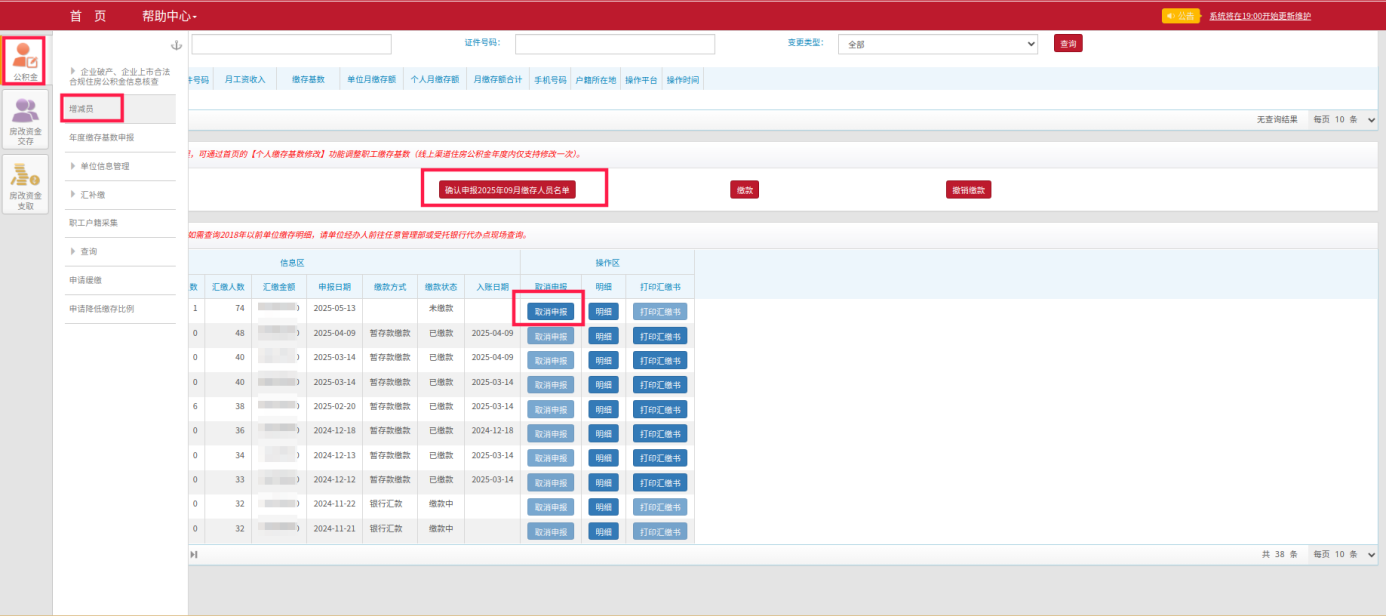Image resolution: width=1386 pixels, height=616 pixels.
Task: Jump to last page with the pager icon
Action: click(194, 554)
